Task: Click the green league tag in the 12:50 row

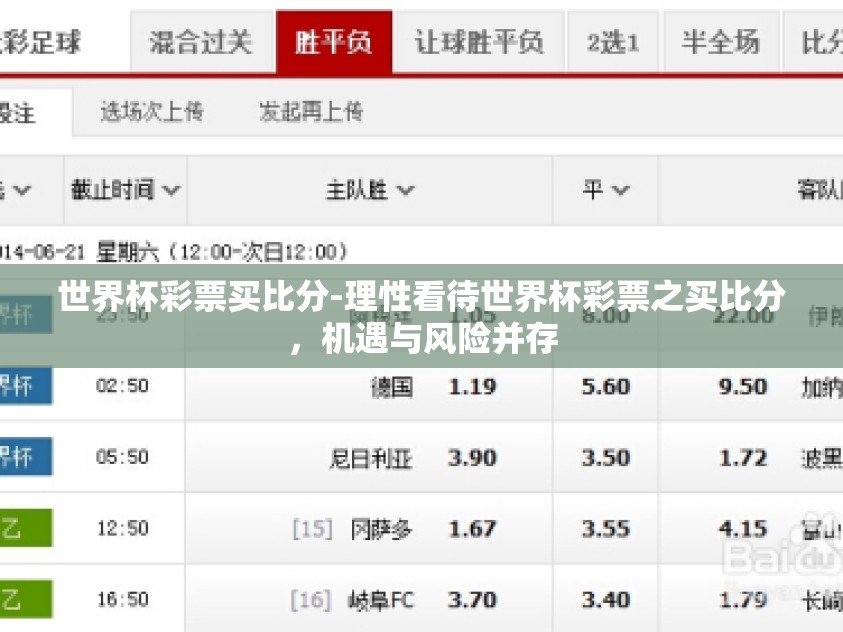Action: [25, 528]
